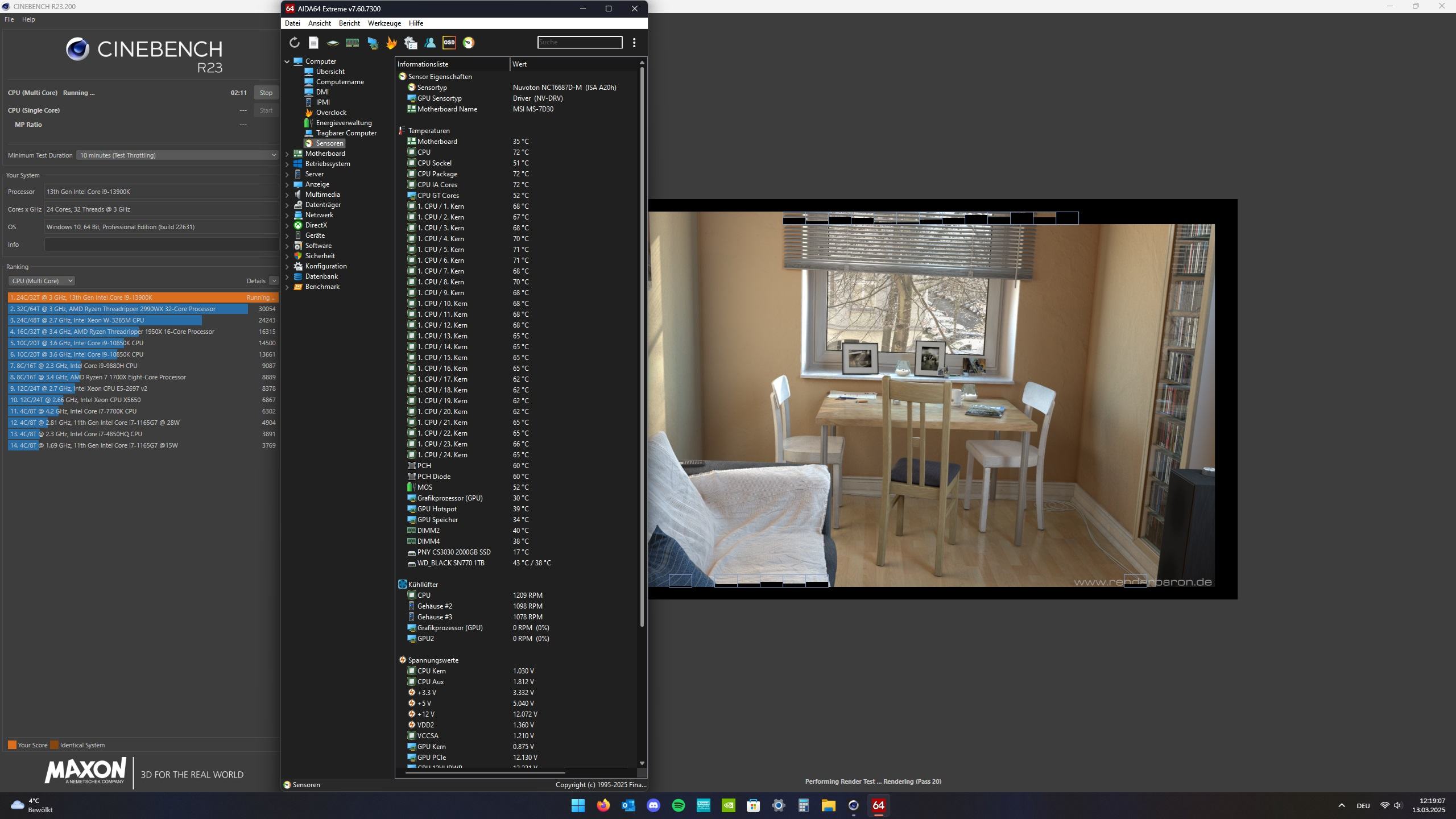
Task: Open the Minimum Test Duration dropdown
Action: (177, 155)
